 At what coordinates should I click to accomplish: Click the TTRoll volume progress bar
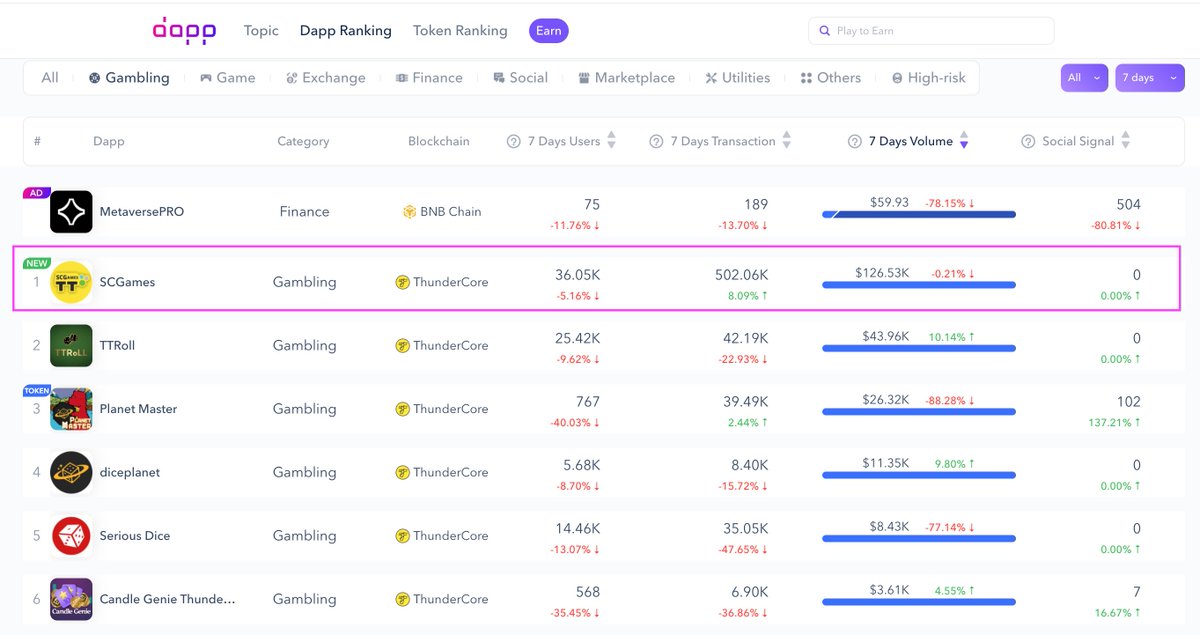(x=919, y=349)
